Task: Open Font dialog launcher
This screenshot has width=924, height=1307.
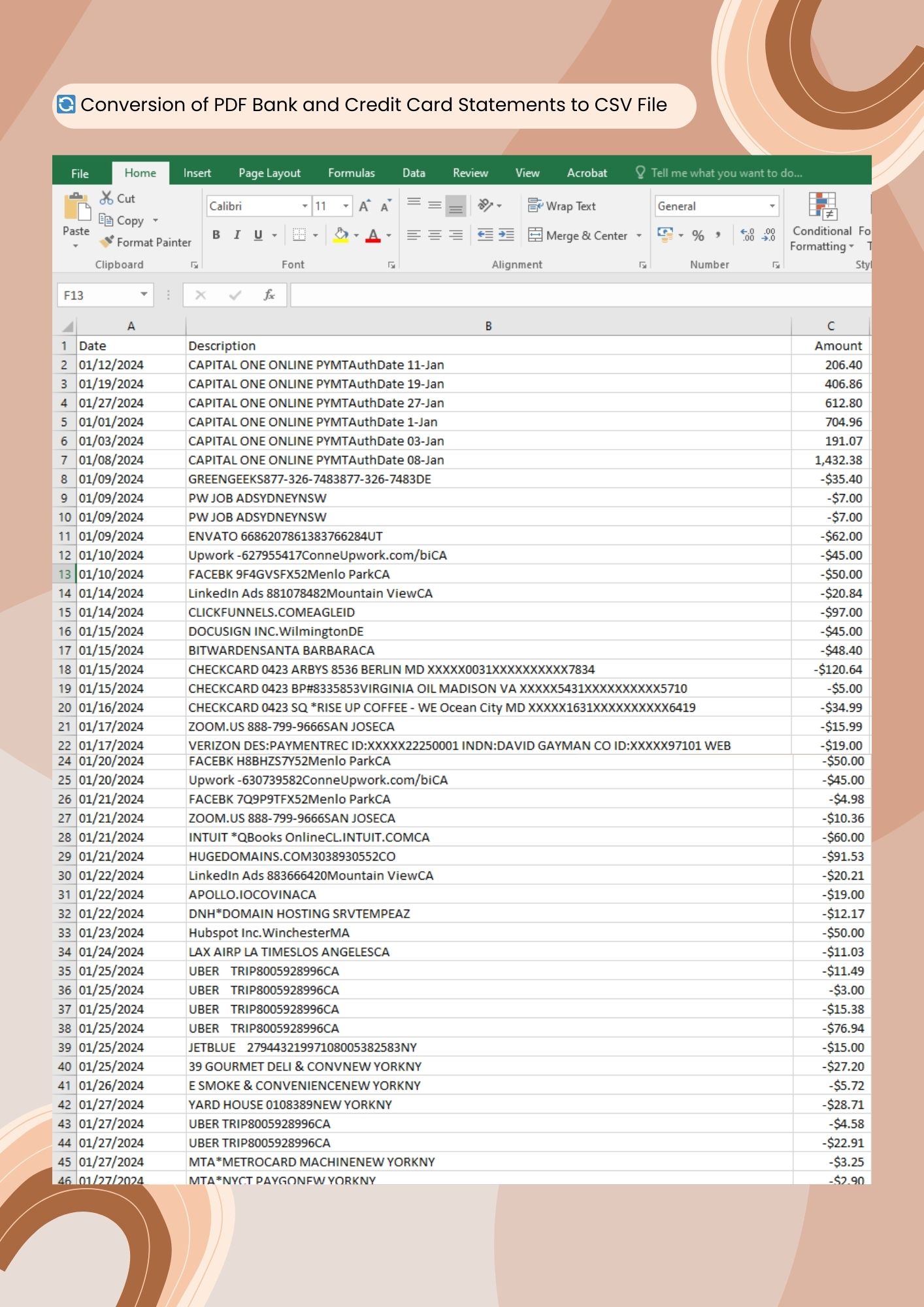Action: [391, 265]
